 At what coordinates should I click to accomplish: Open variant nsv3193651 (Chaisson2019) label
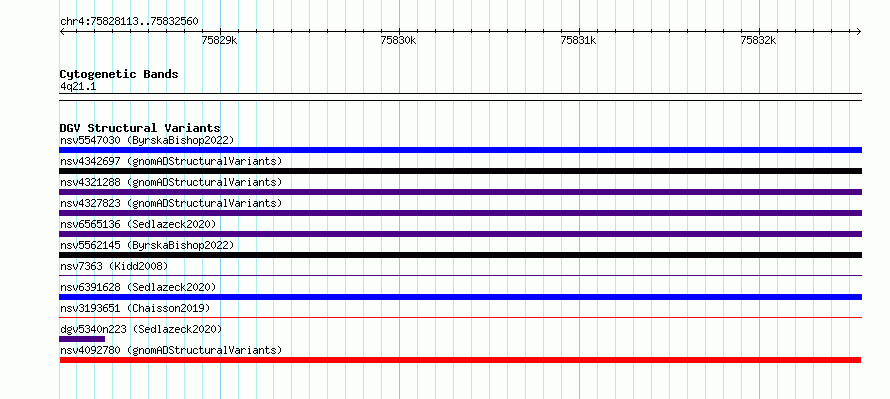pyautogui.click(x=135, y=308)
